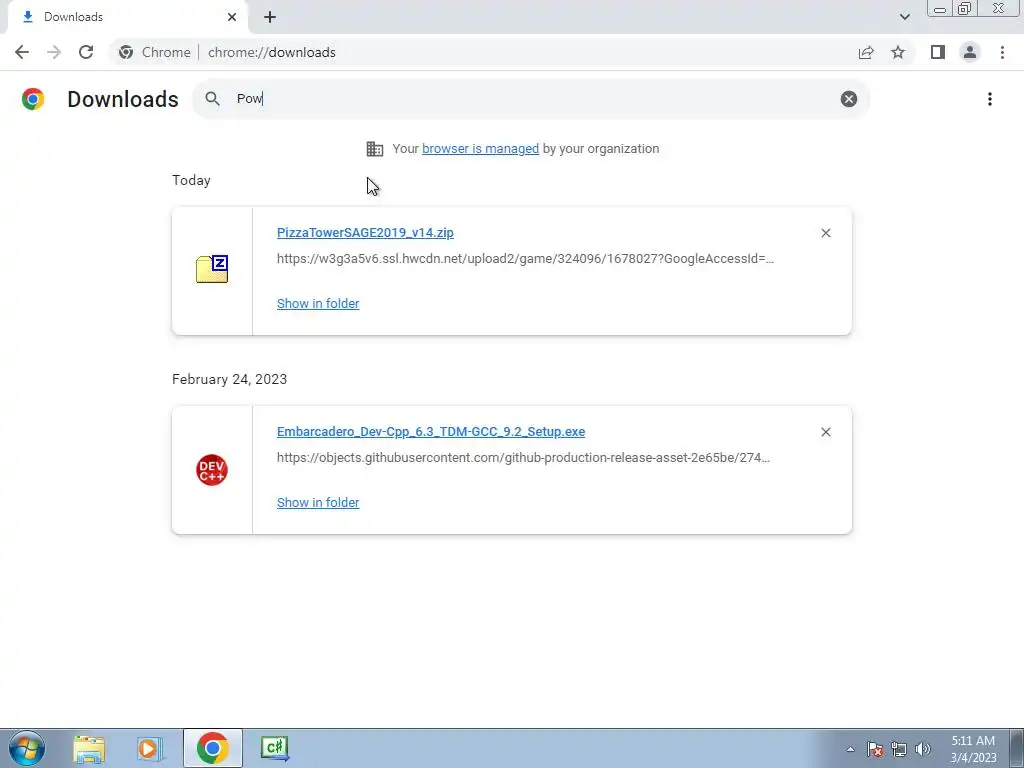Viewport: 1024px width, 768px height.
Task: Open PizzaTowerSAGE2019_v14.zip file link
Action: coord(365,232)
